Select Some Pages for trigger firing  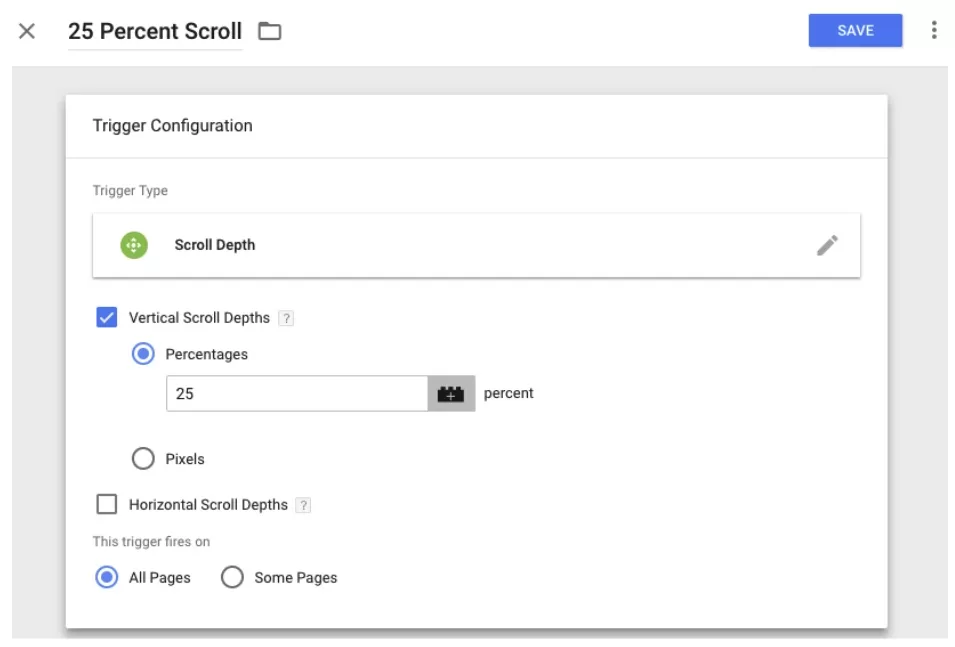tap(232, 577)
